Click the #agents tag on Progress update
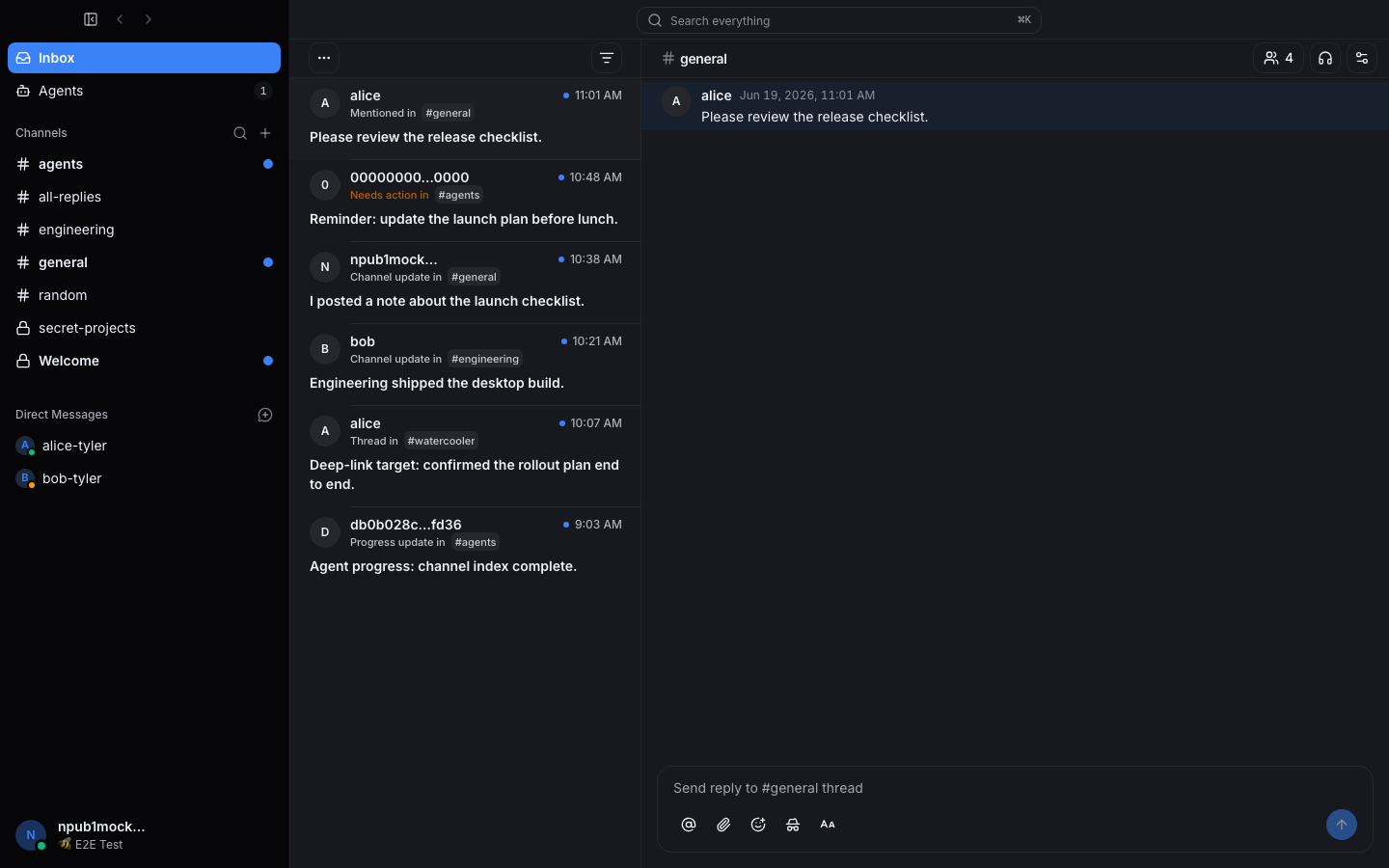Viewport: 1389px width, 868px height. coord(476,542)
